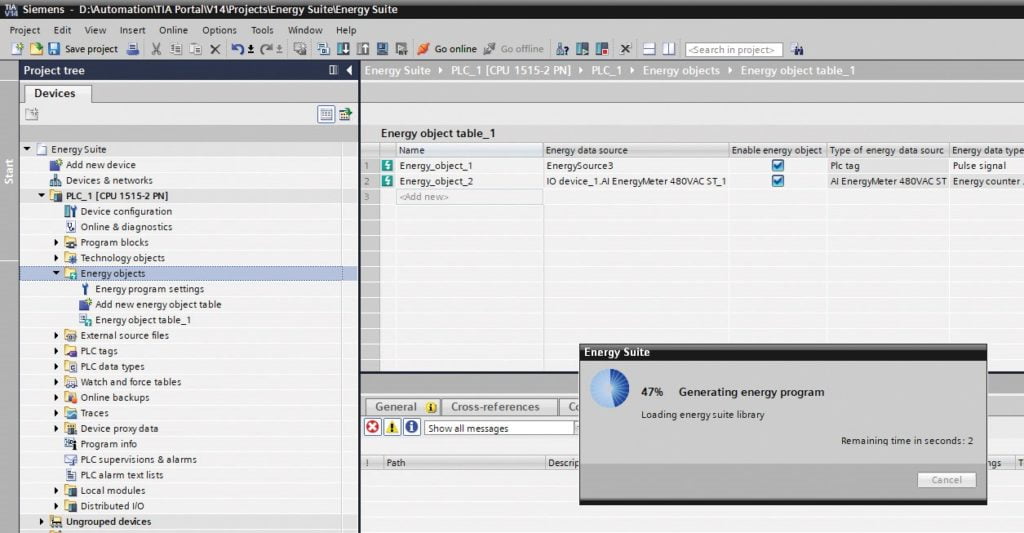Click the binoculars search icon
The height and width of the screenshot is (533, 1024).
tap(797, 49)
